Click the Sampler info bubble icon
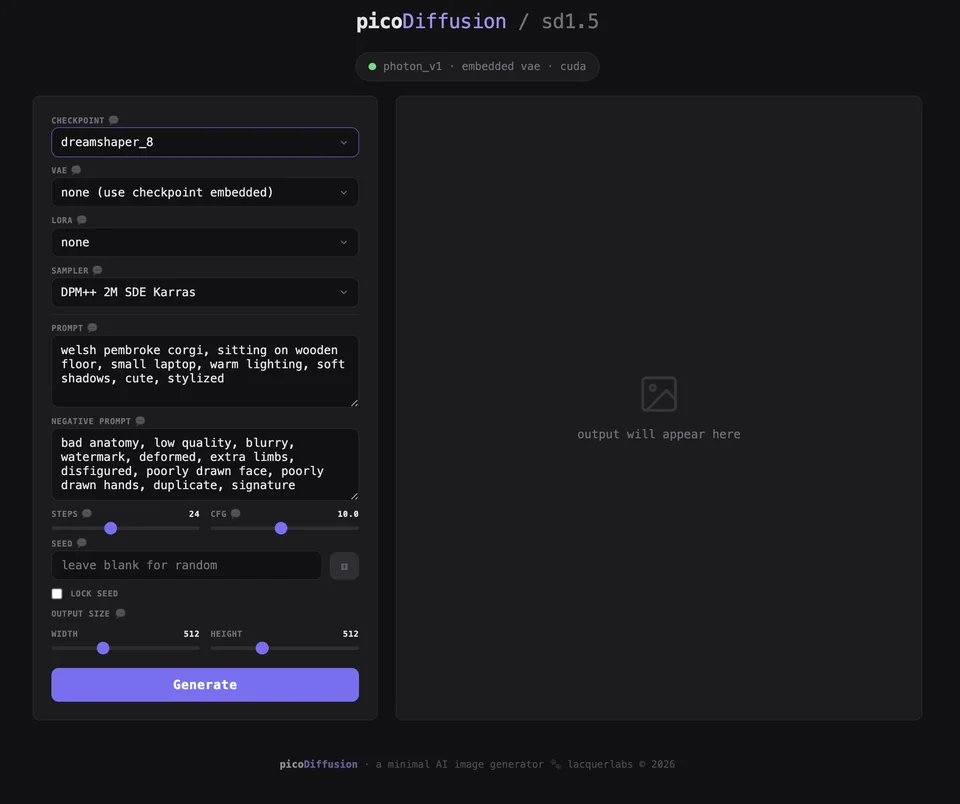This screenshot has width=960, height=804. [96, 269]
